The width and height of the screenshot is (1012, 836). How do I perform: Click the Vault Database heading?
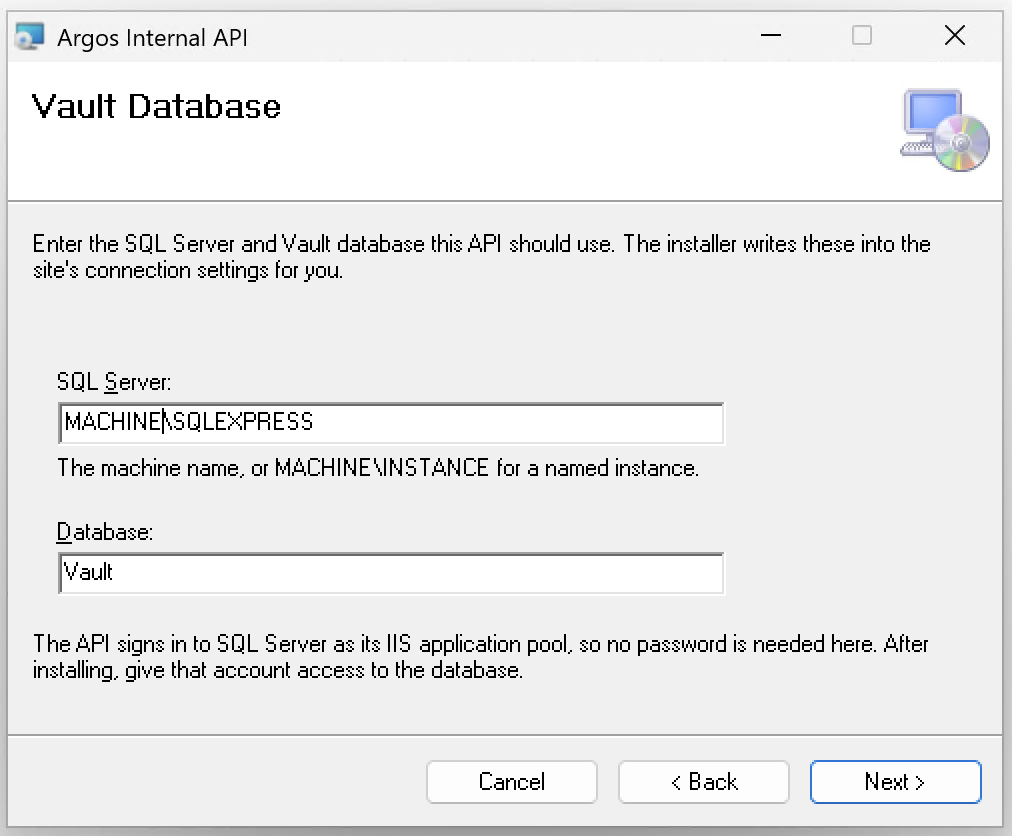tap(156, 107)
